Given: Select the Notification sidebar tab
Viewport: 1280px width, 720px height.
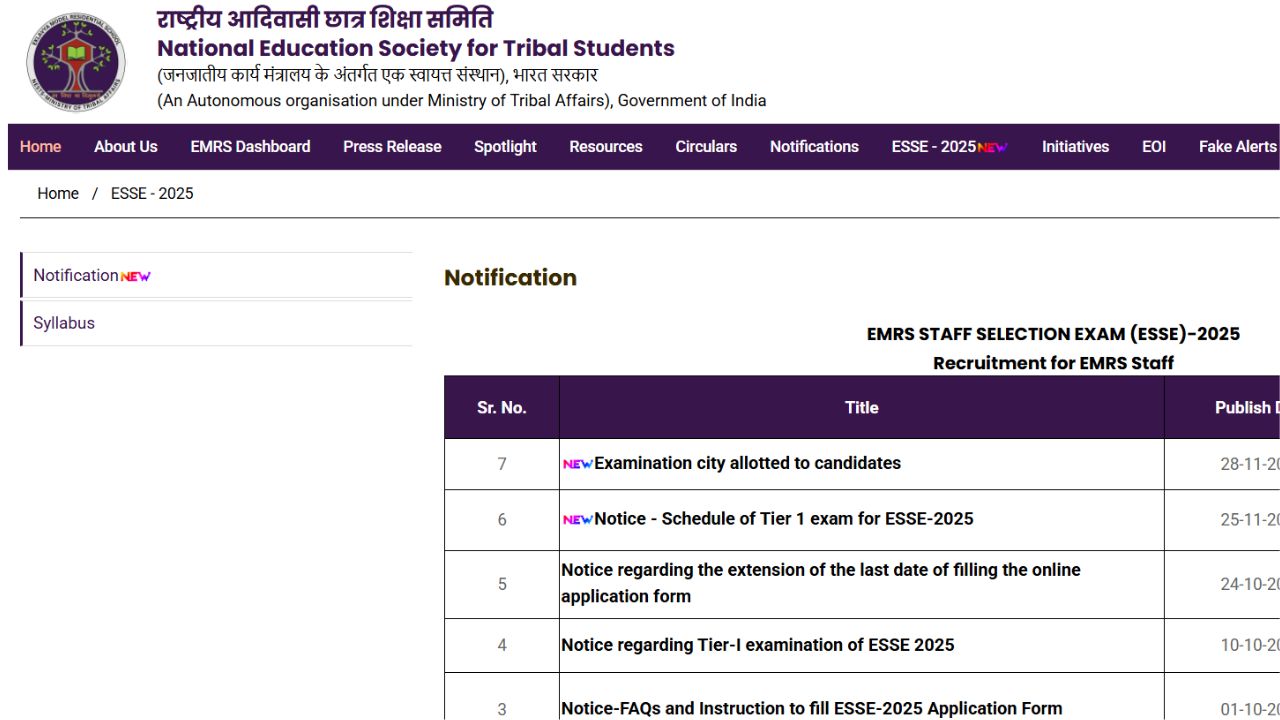Looking at the screenshot, I should [x=78, y=275].
